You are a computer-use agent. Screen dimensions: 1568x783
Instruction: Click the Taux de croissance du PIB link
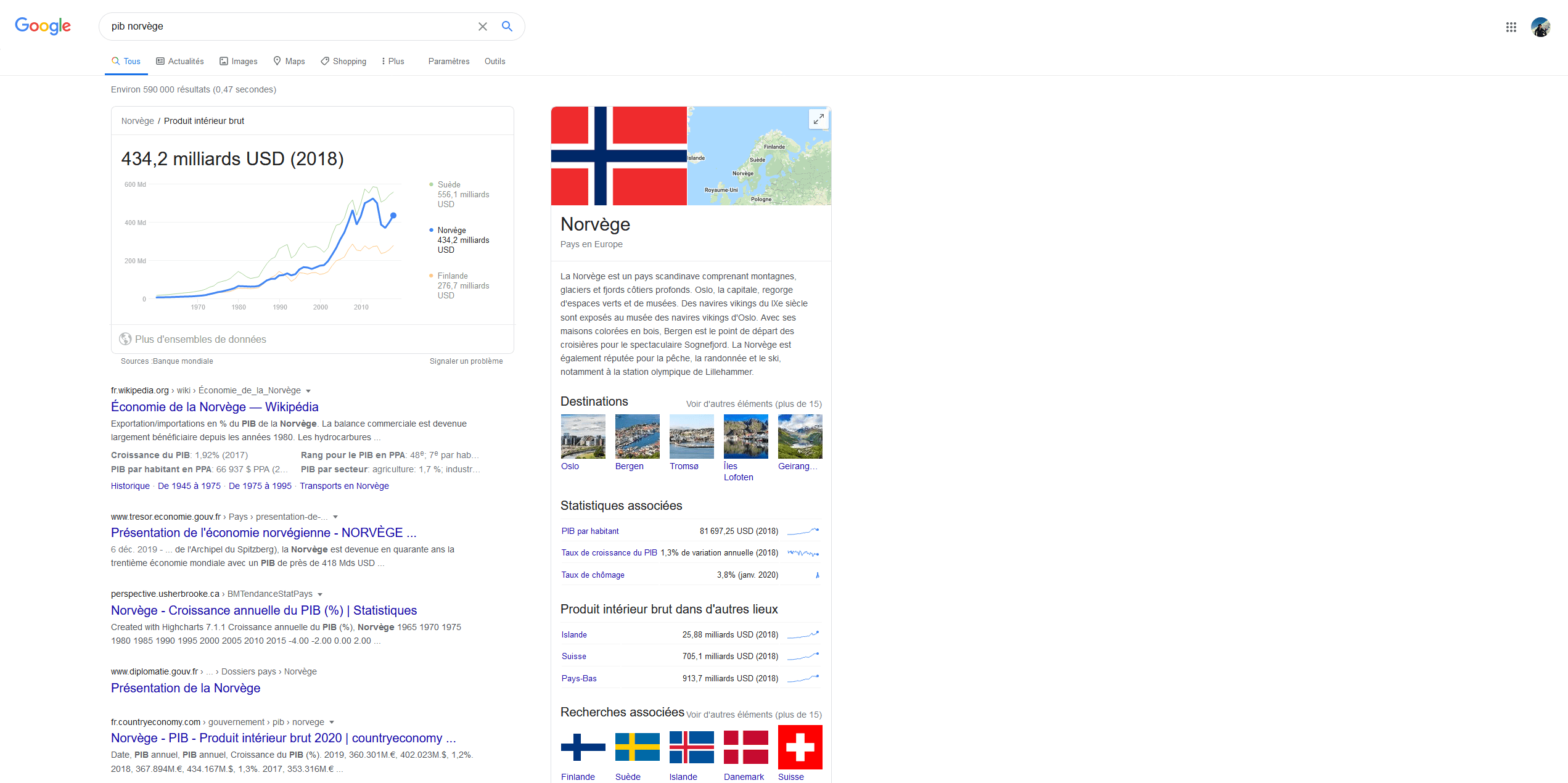(609, 553)
